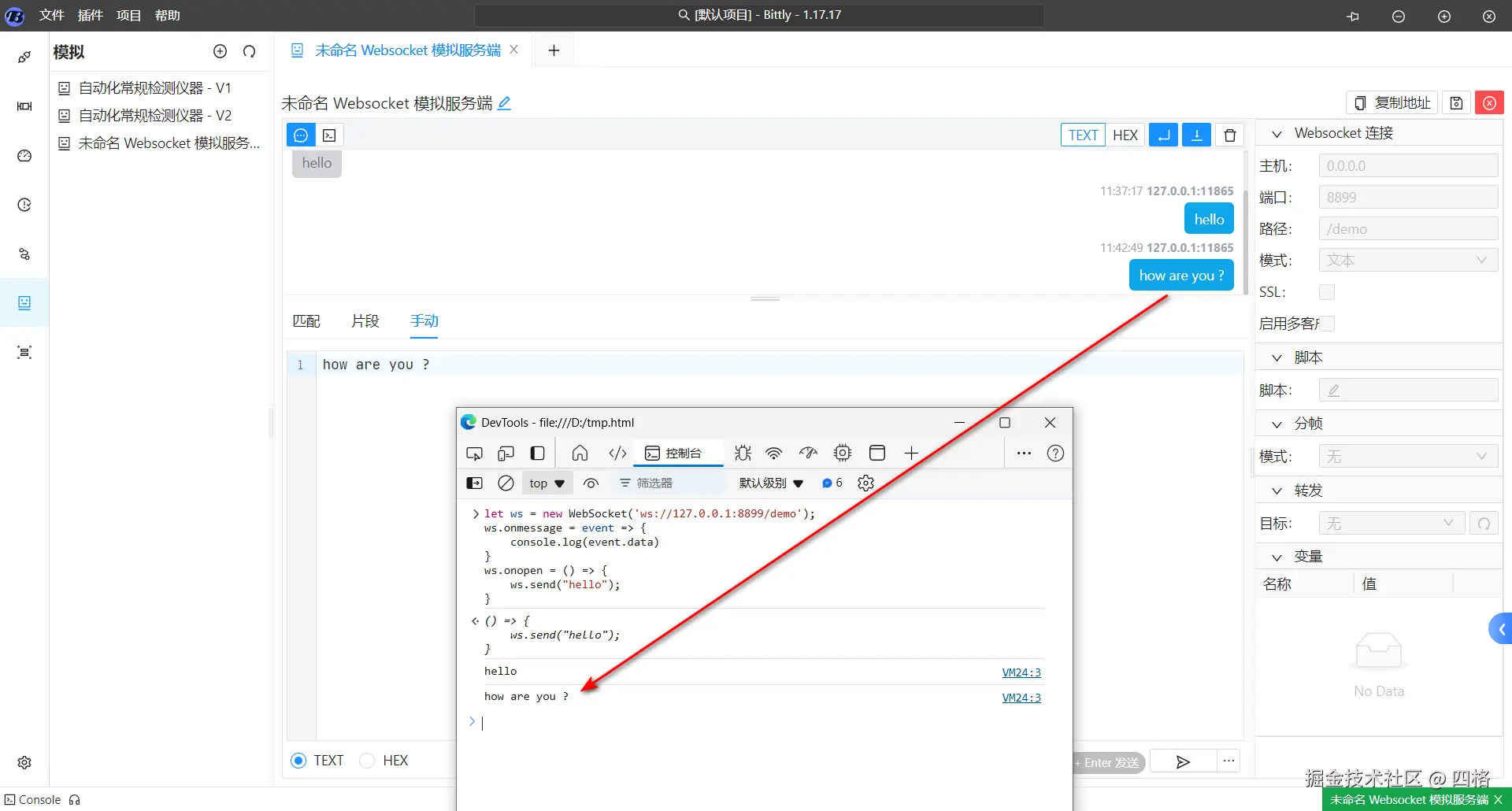Open the Console panel in status bar

point(33,800)
